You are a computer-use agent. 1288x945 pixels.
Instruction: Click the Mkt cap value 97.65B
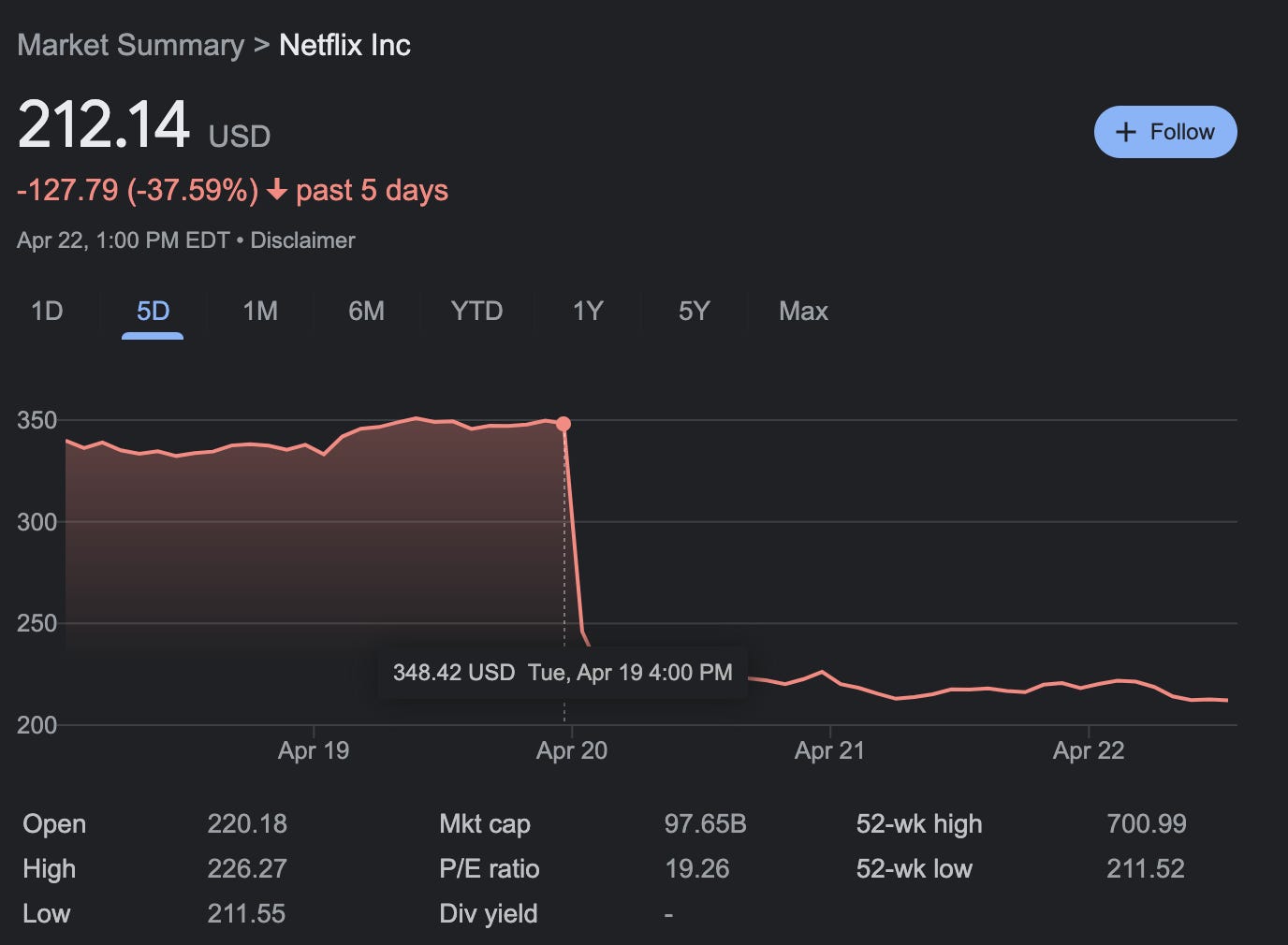(705, 824)
